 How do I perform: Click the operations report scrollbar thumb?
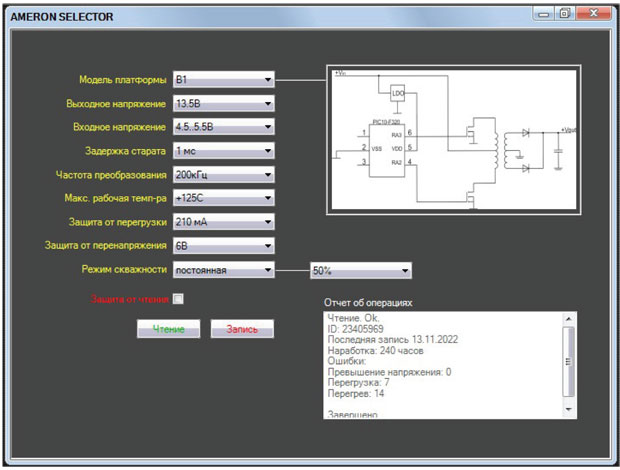coord(569,361)
